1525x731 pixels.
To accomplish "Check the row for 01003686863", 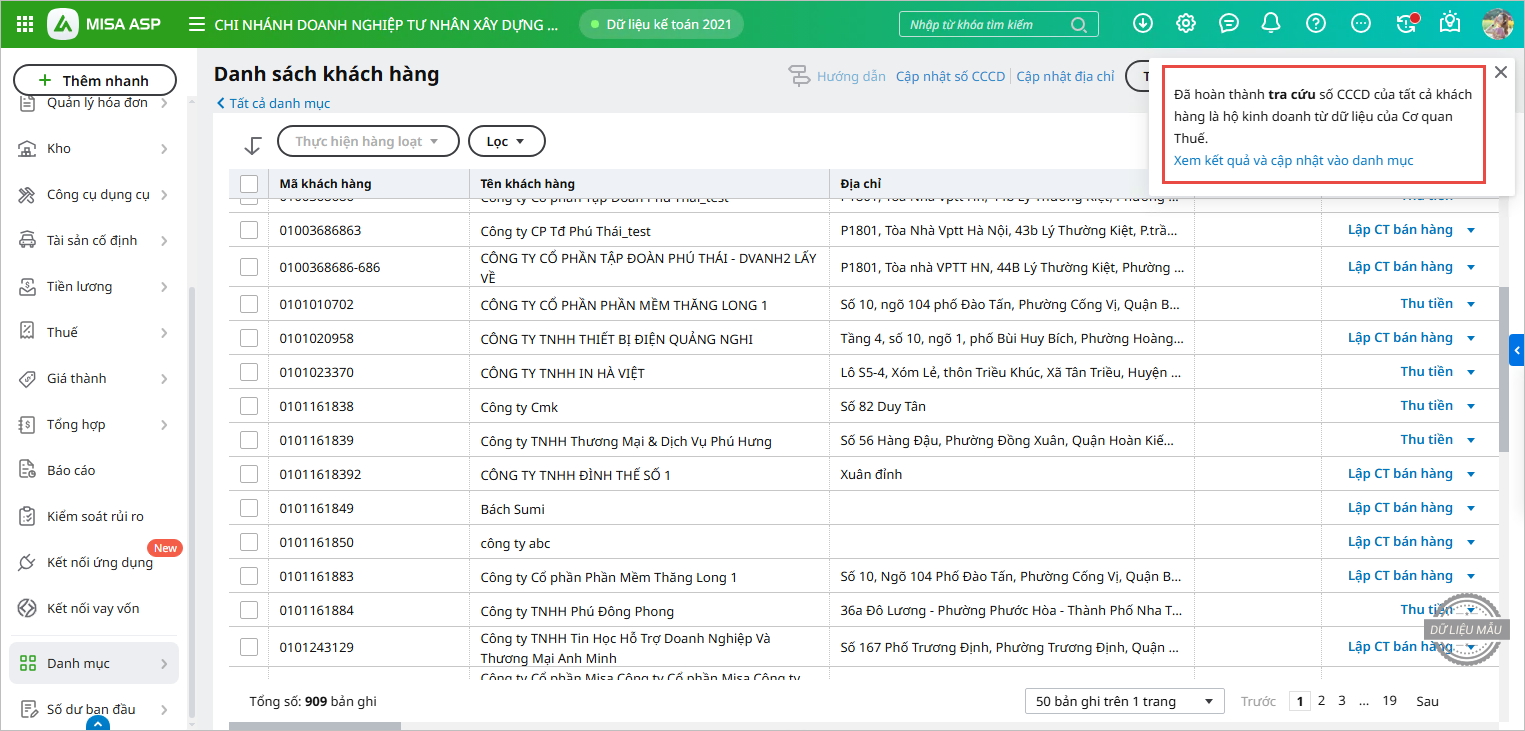I will (249, 230).
